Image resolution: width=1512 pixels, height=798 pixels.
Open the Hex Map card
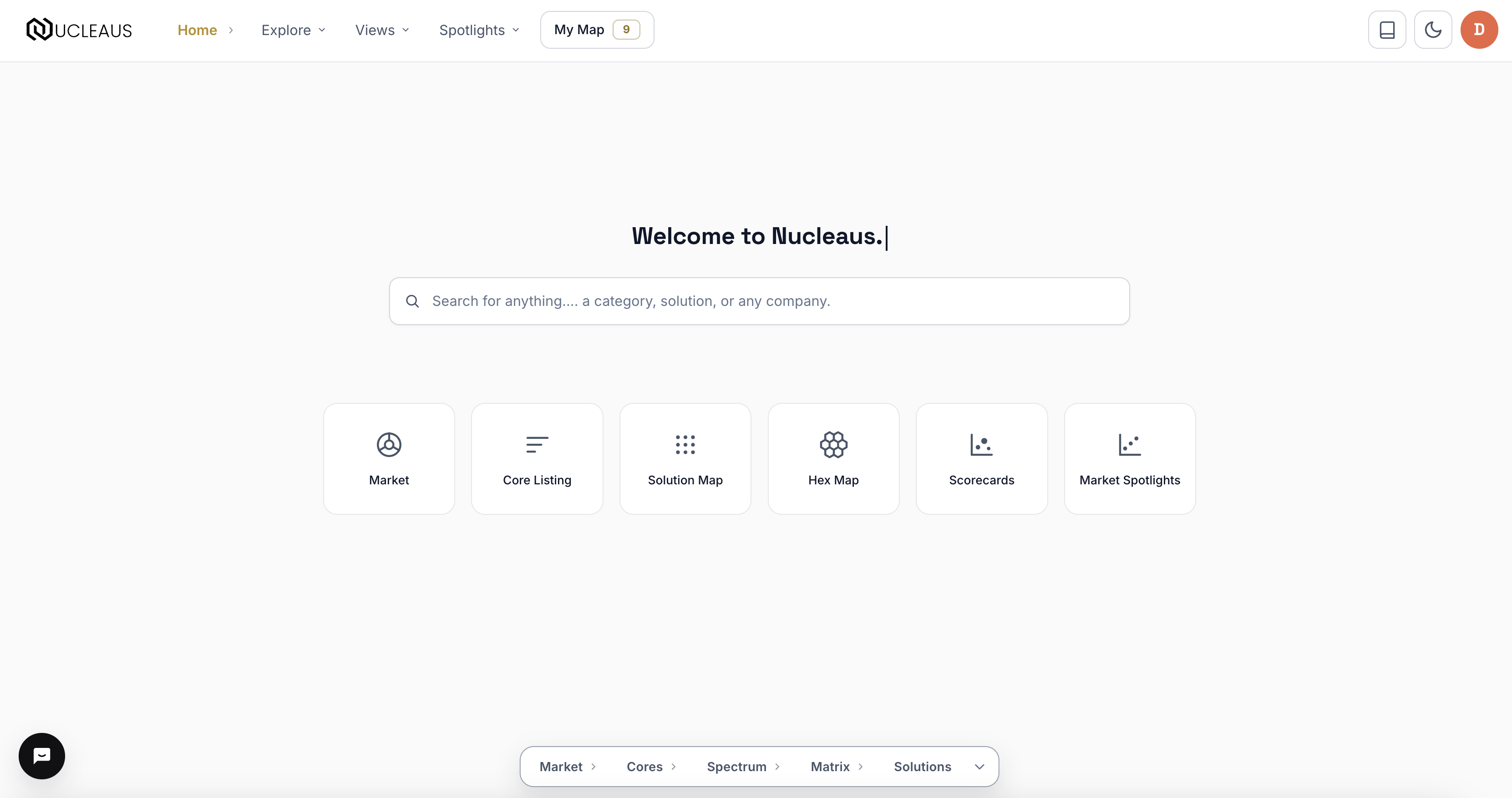833,458
